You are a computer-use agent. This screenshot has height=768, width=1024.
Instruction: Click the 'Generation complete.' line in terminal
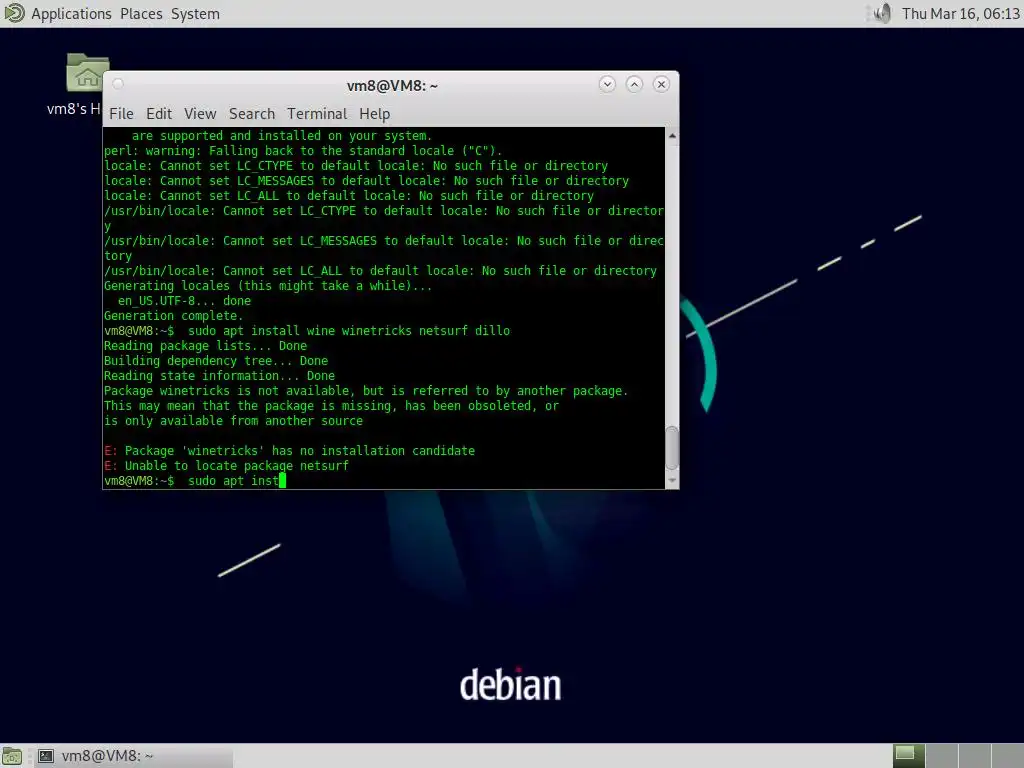tap(173, 316)
